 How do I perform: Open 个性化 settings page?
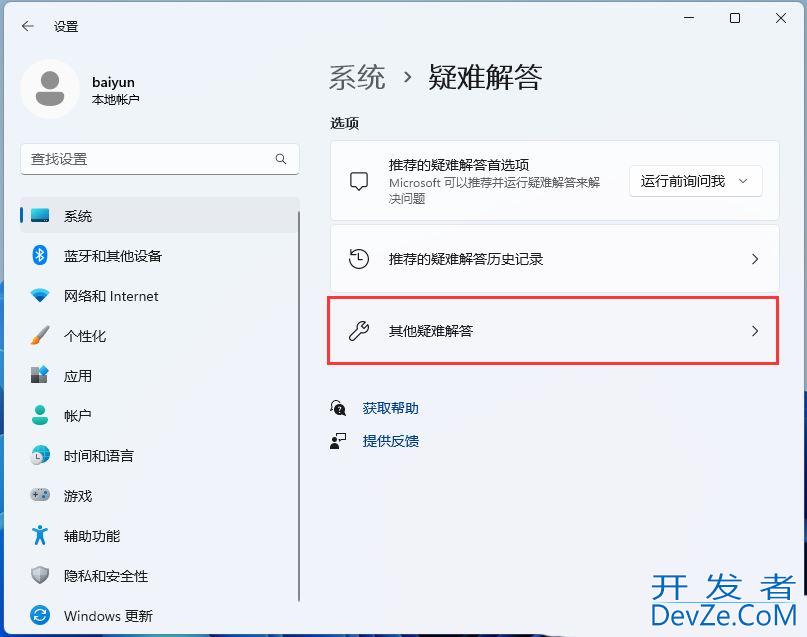(159, 336)
